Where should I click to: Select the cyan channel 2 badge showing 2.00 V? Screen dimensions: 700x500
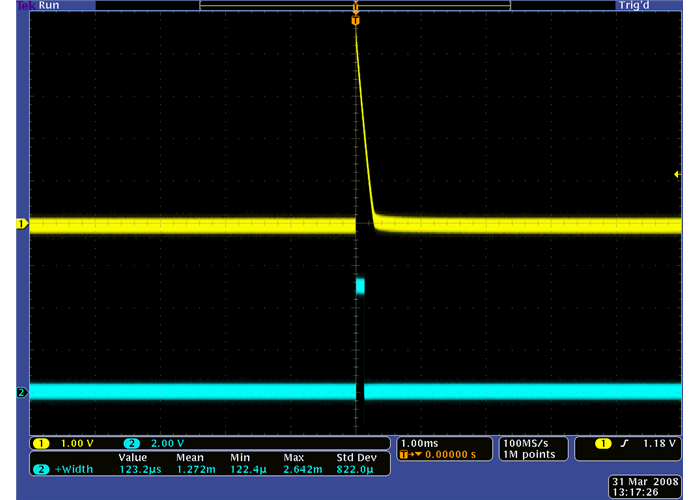(132, 443)
